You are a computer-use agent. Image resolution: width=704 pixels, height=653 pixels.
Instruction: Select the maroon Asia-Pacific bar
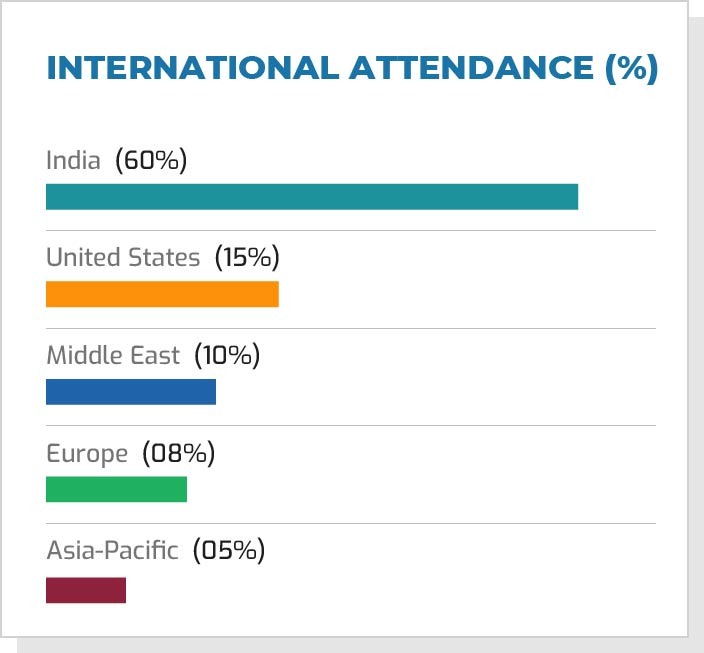86,590
